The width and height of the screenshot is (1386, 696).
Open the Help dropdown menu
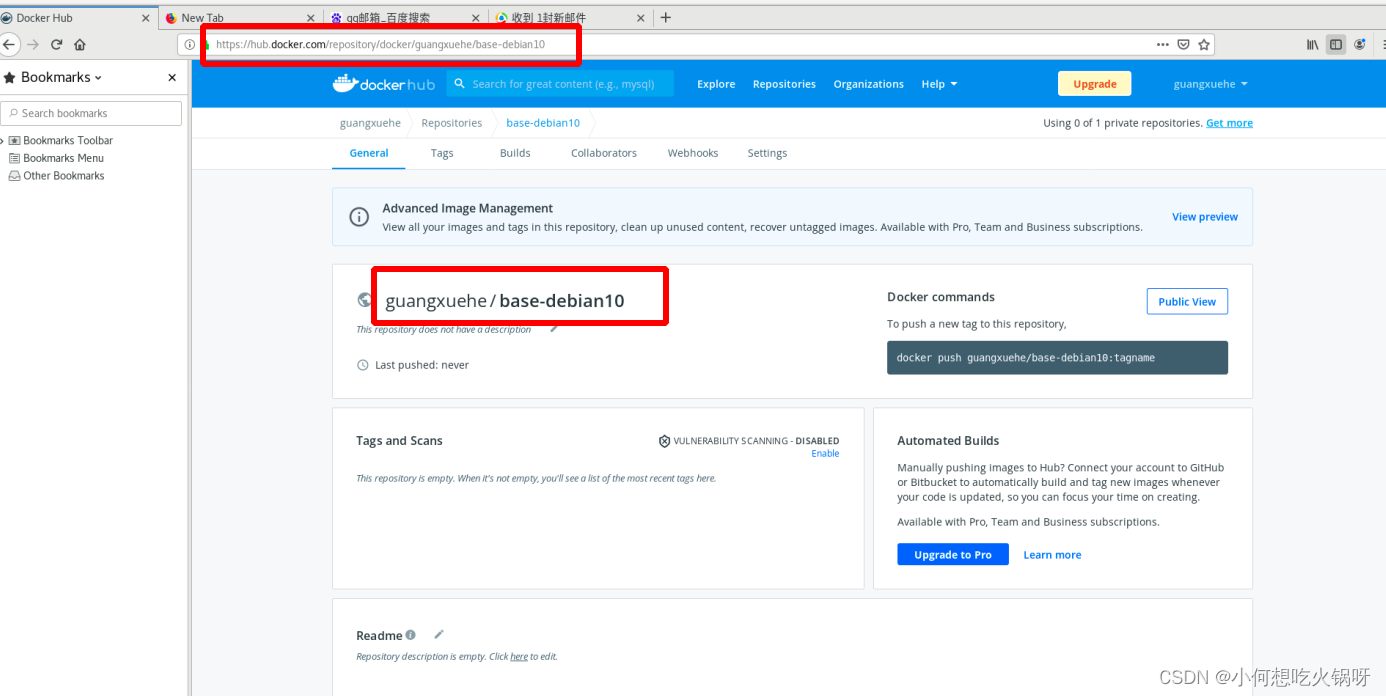[939, 84]
